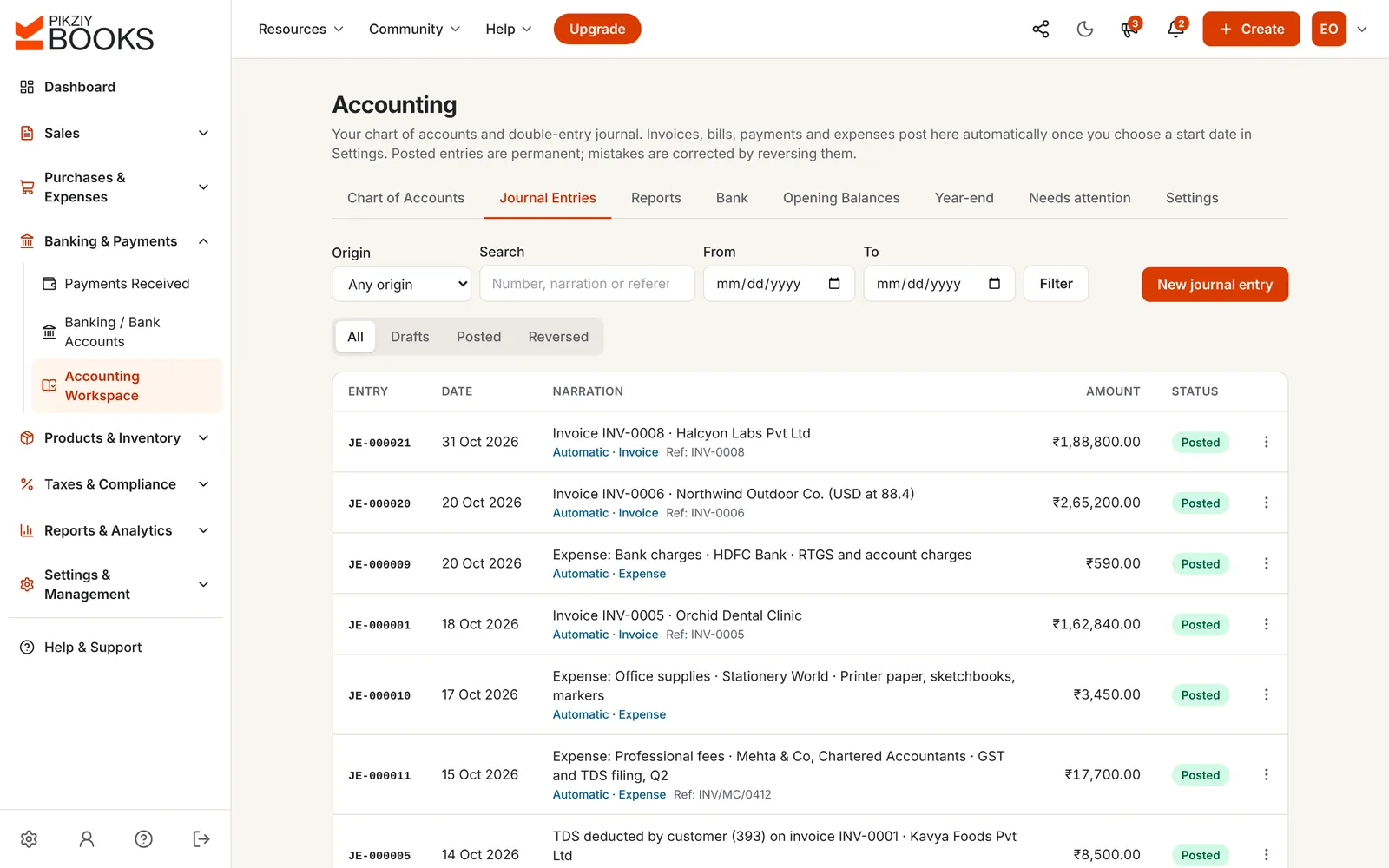Switch to Opening Balances tab
Image resolution: width=1389 pixels, height=868 pixels.
pyautogui.click(x=841, y=198)
